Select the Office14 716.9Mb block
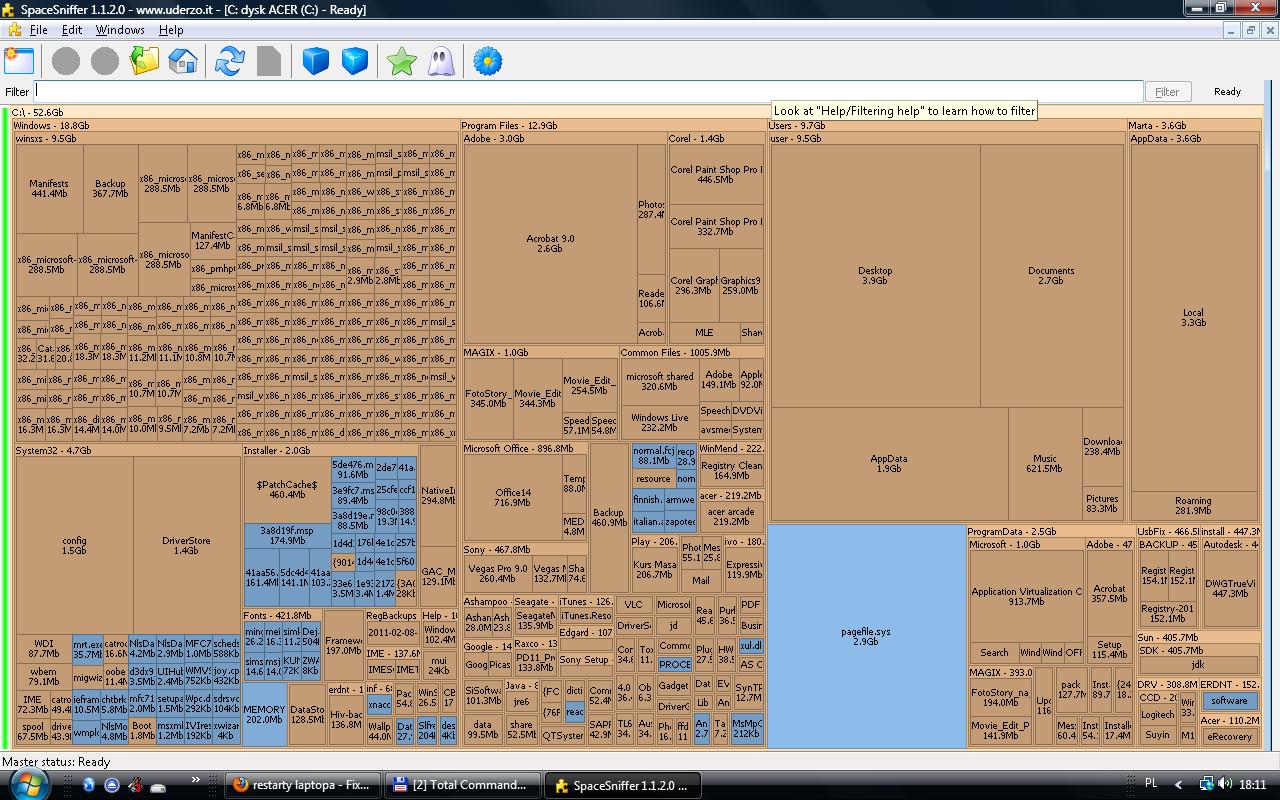The width and height of the screenshot is (1280, 800). [512, 497]
